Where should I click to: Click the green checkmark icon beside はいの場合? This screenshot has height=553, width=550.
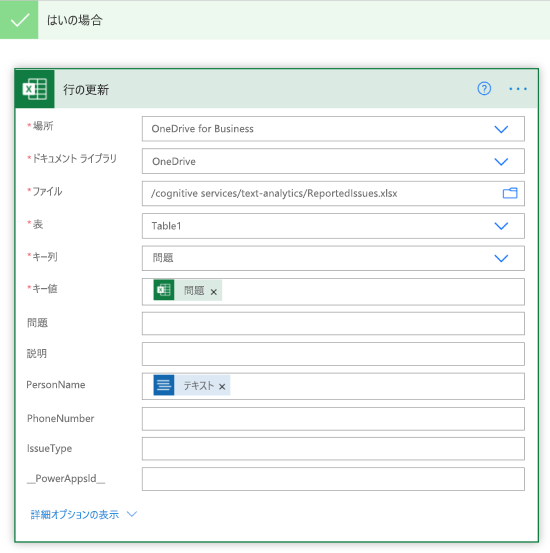[19, 20]
